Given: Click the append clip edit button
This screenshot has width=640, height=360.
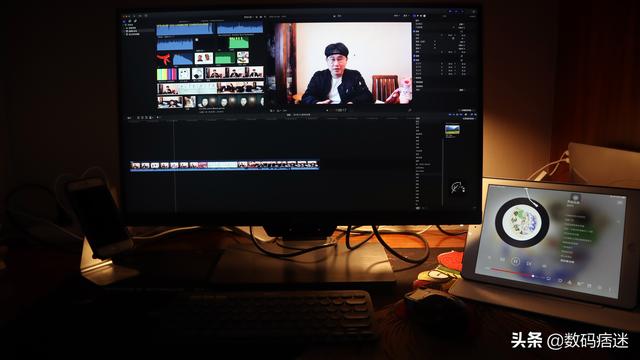Looking at the screenshot, I should [x=146, y=118].
